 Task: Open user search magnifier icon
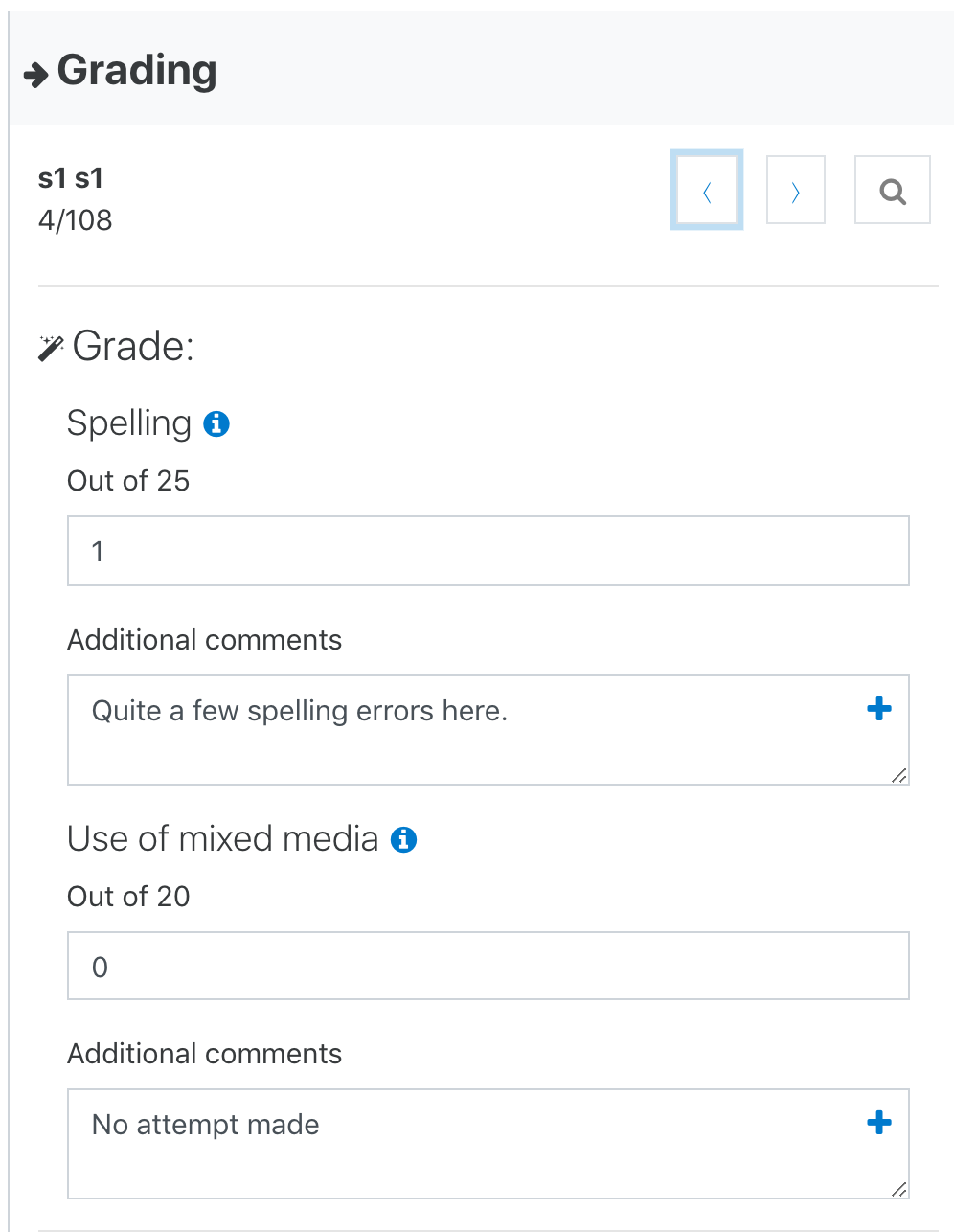893,191
